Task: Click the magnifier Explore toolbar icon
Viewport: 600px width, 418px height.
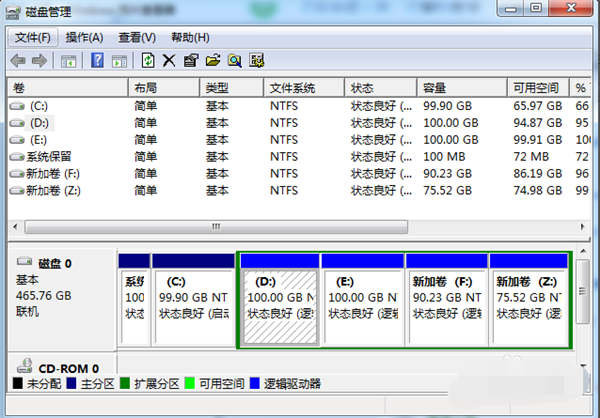Action: point(234,61)
